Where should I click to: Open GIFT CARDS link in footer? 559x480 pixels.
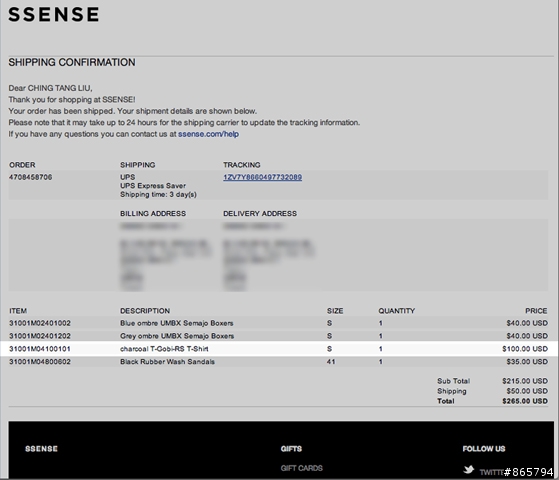coord(302,468)
